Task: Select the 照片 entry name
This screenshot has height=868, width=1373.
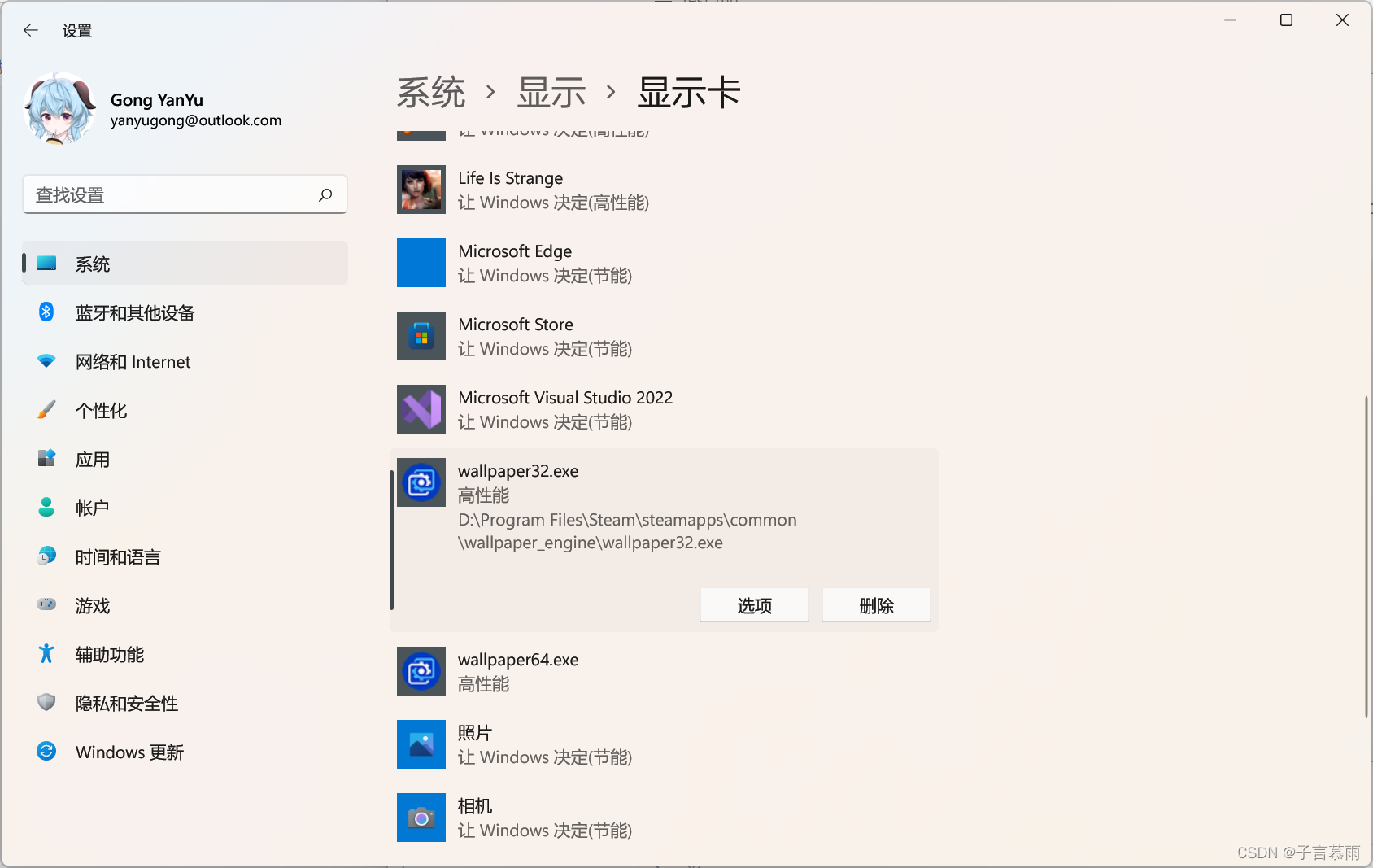Action: [x=475, y=733]
